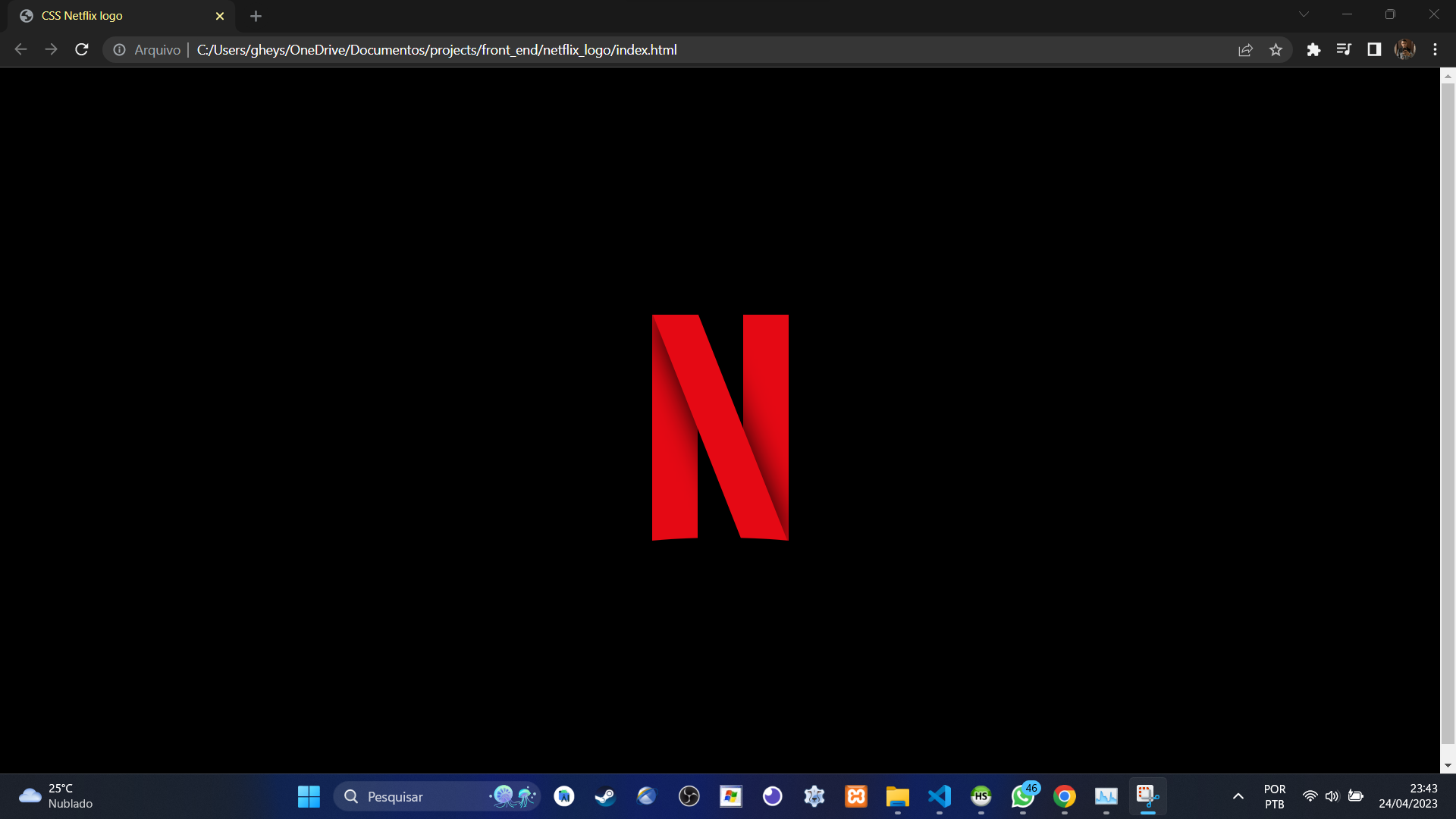Open Chrome three-dot menu
Viewport: 1456px width, 819px height.
click(x=1435, y=50)
